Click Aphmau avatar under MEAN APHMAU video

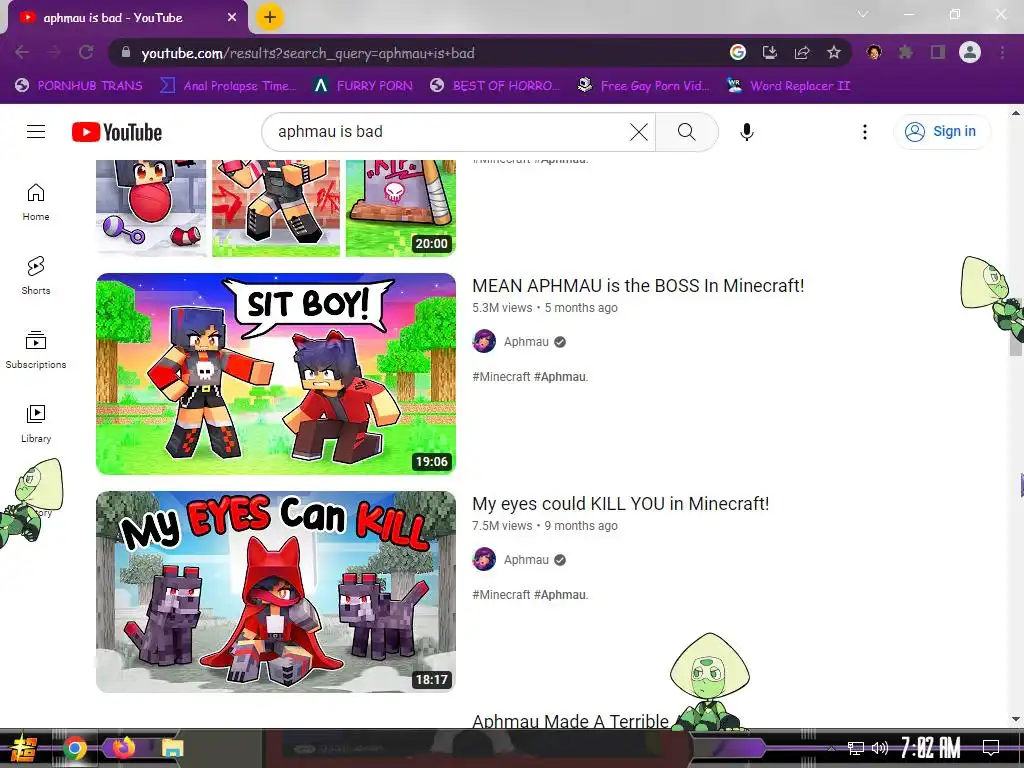(x=484, y=342)
